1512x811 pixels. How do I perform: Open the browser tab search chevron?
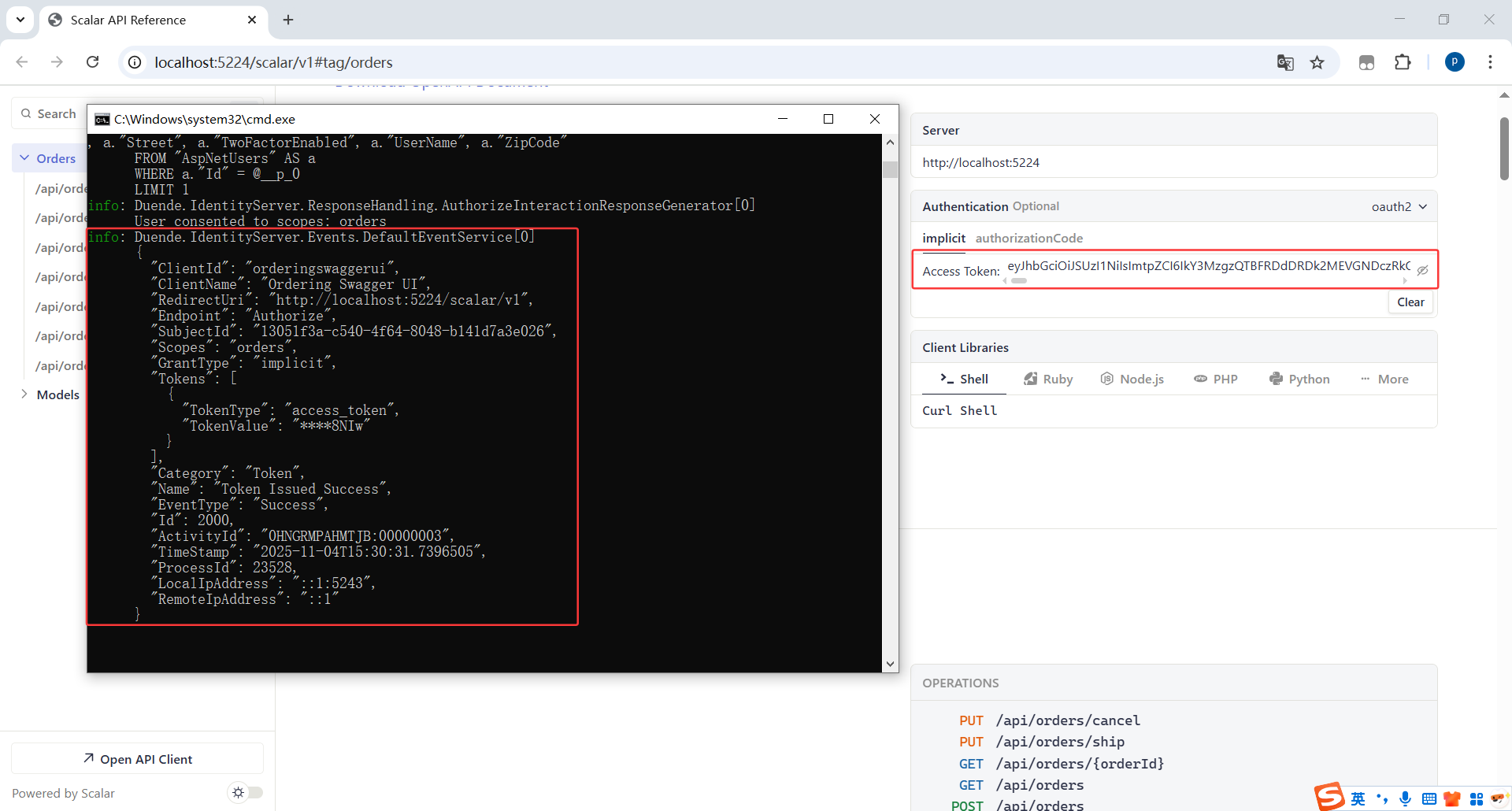click(x=20, y=20)
